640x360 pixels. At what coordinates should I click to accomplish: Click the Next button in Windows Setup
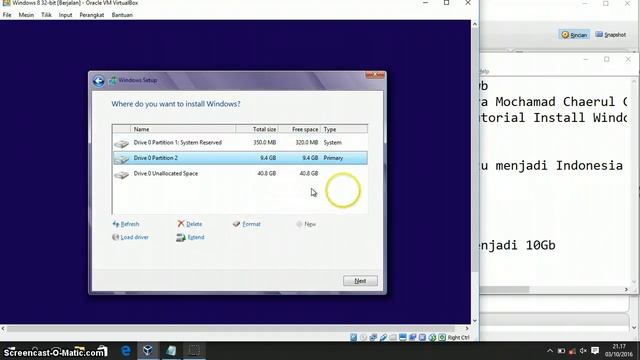[x=360, y=281]
